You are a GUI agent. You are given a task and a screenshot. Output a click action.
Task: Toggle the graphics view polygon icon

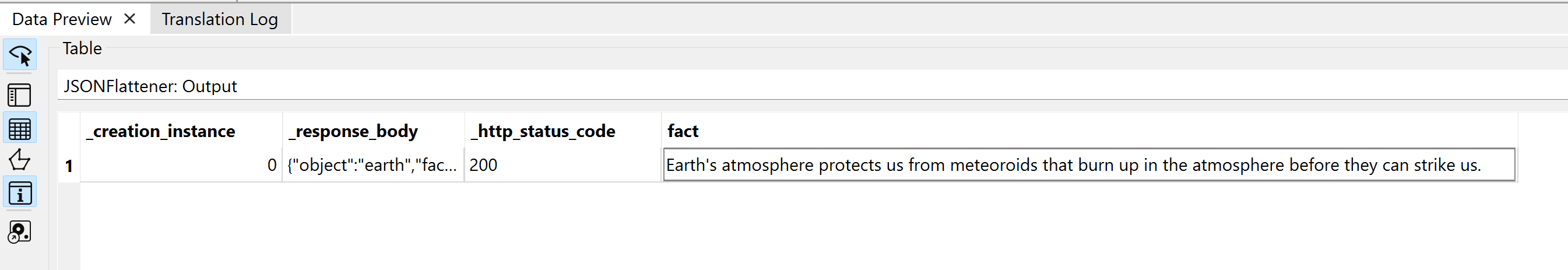point(20,160)
